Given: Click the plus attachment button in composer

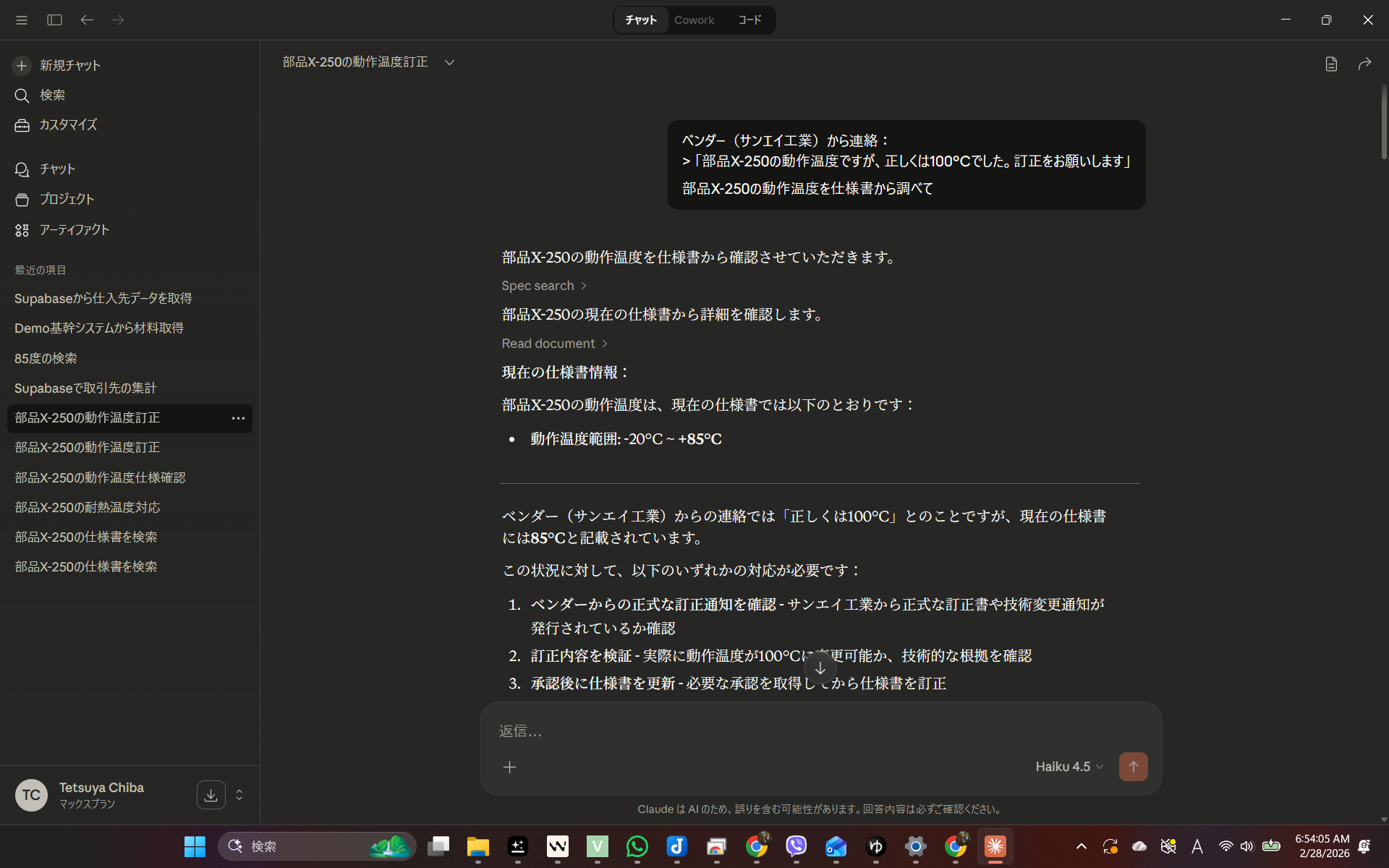Looking at the screenshot, I should click(509, 767).
